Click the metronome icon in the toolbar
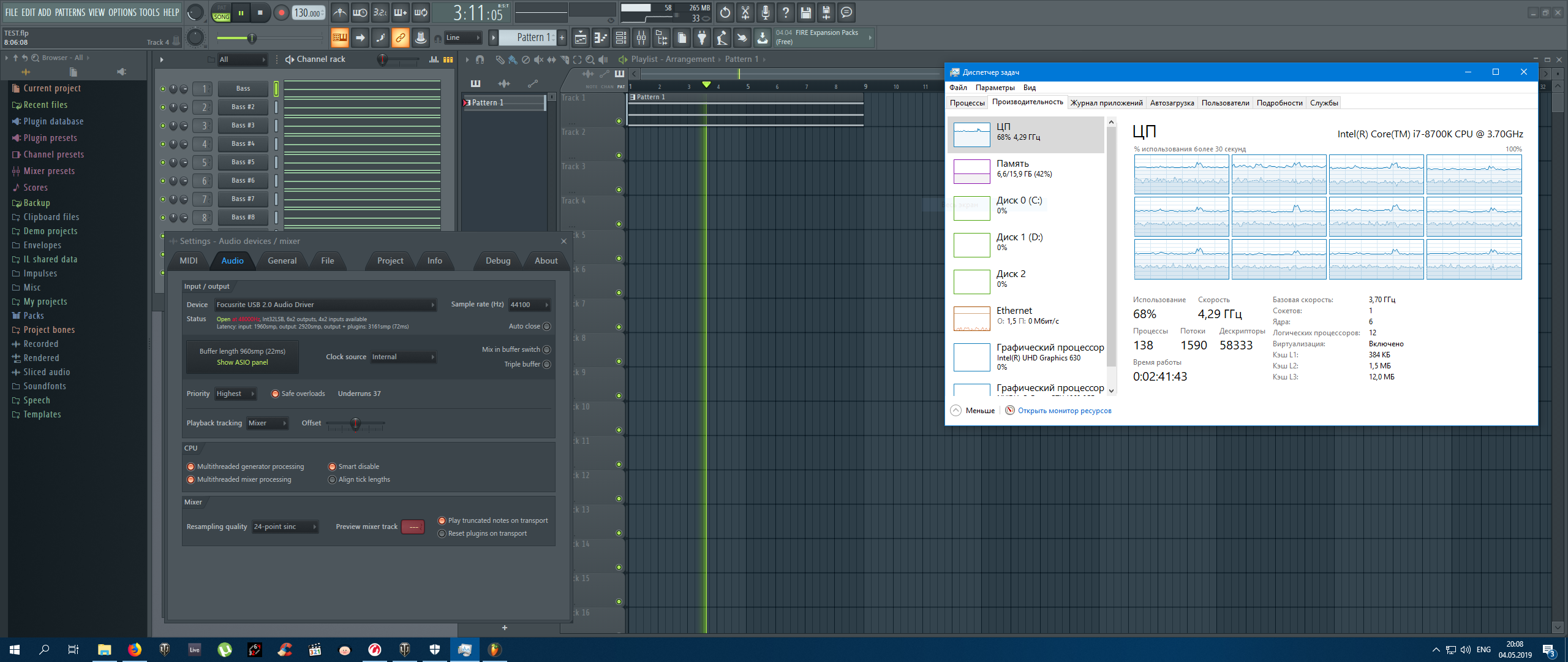Viewport: 1568px width, 662px height. click(x=339, y=12)
